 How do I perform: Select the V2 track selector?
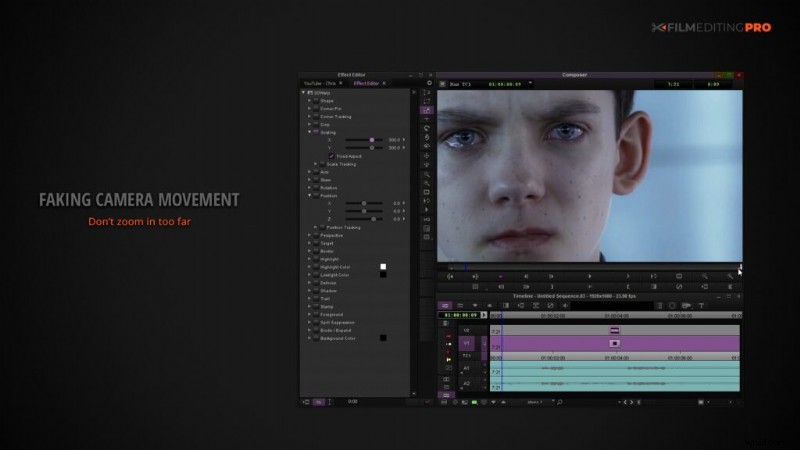466,331
